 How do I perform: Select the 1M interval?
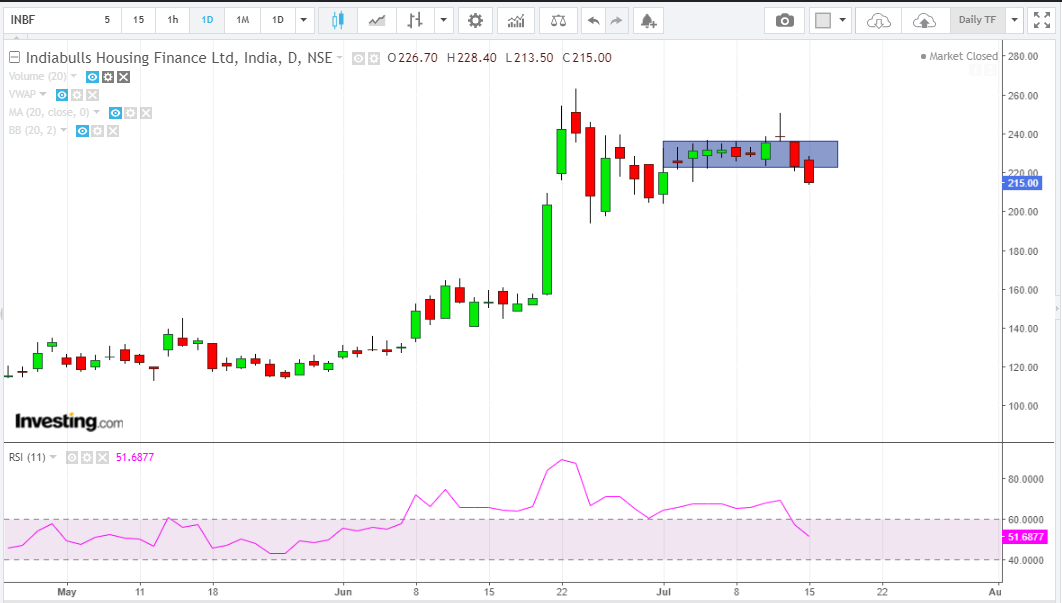[x=242, y=20]
